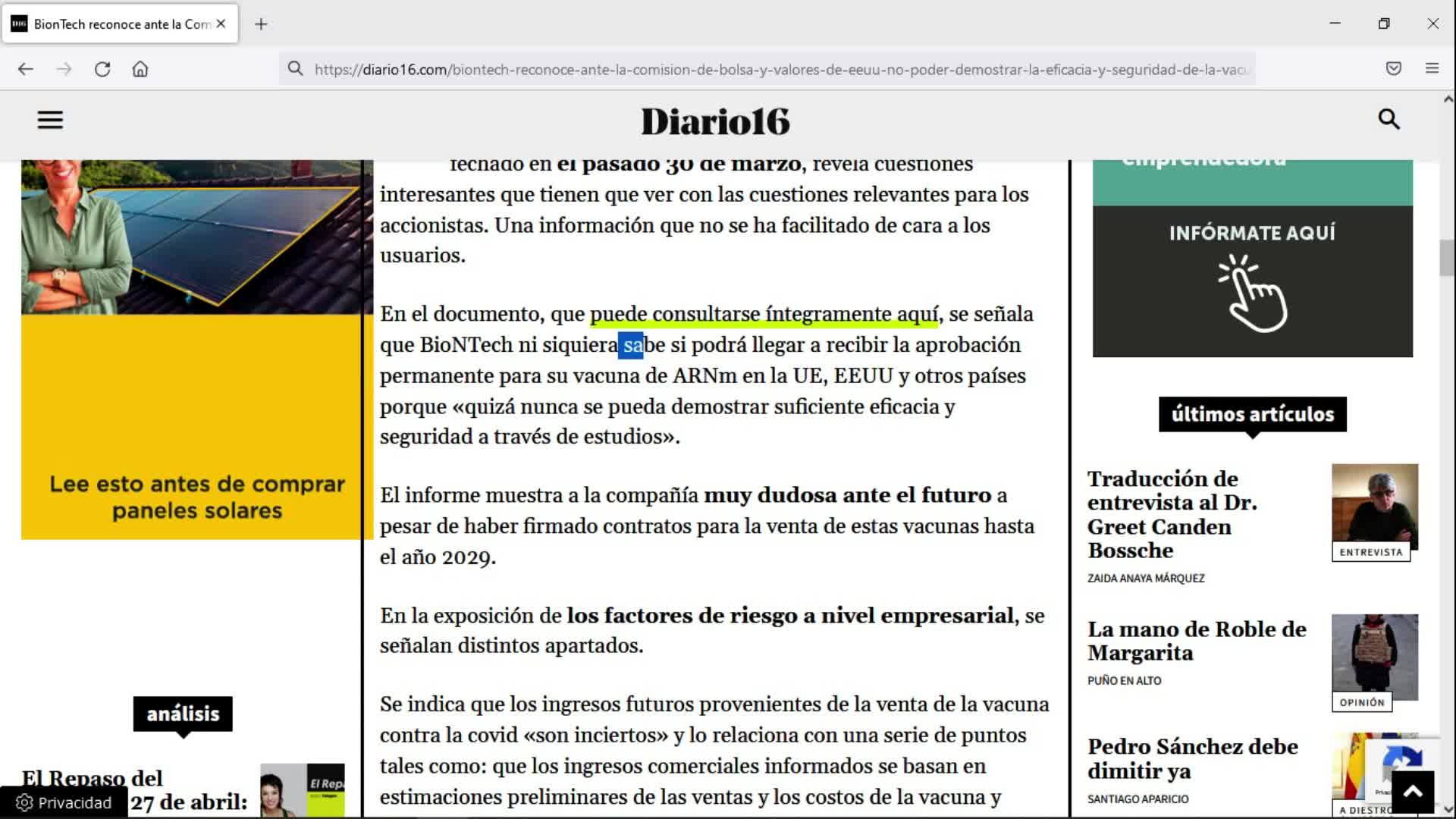The height and width of the screenshot is (819, 1456).
Task: Open a new browser tab
Action: 261,24
